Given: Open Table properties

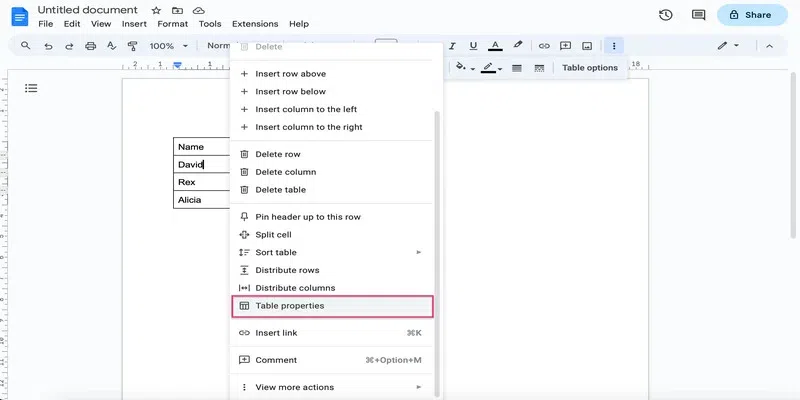Looking at the screenshot, I should click(x=332, y=306).
